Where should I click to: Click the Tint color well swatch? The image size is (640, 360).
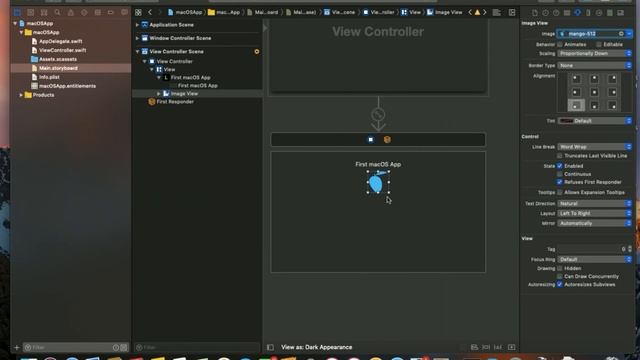(x=566, y=121)
